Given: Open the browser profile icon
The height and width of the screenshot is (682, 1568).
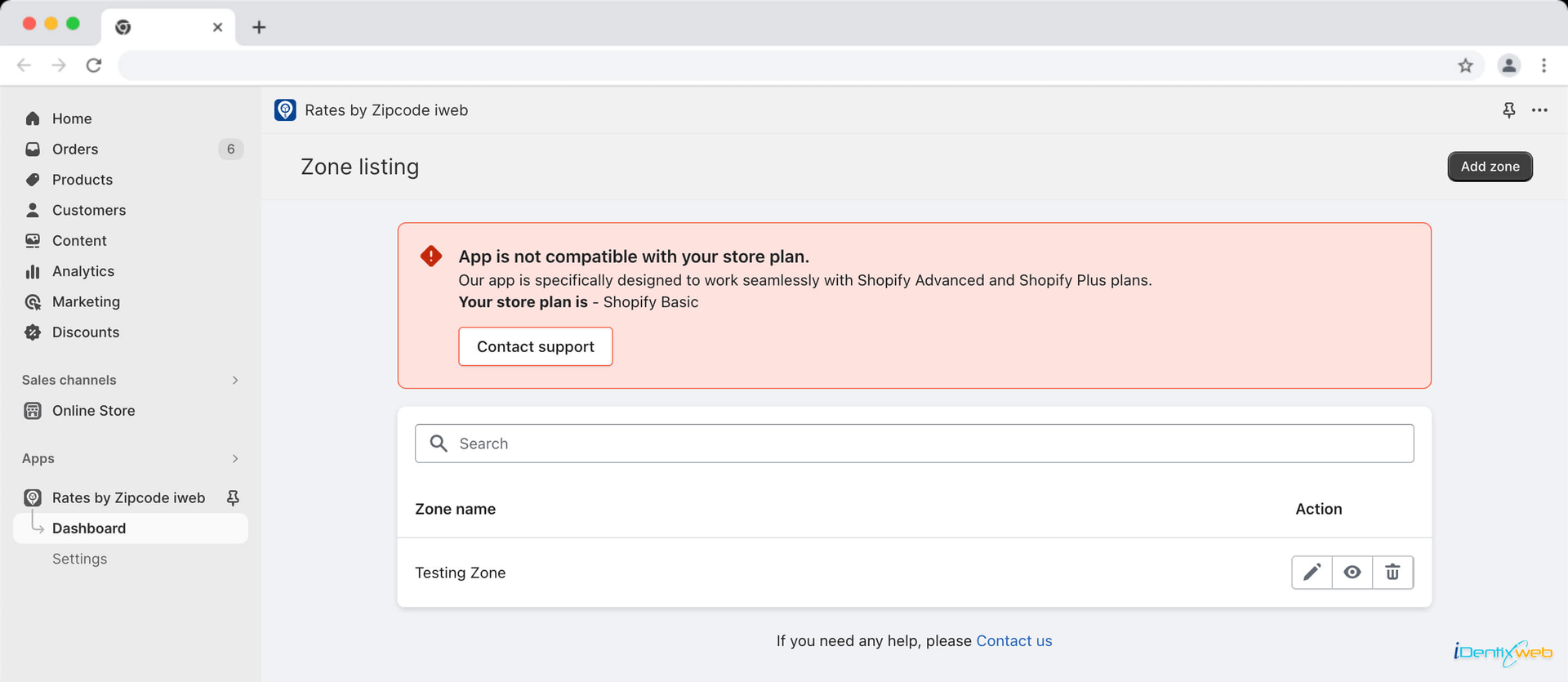Looking at the screenshot, I should (1509, 65).
